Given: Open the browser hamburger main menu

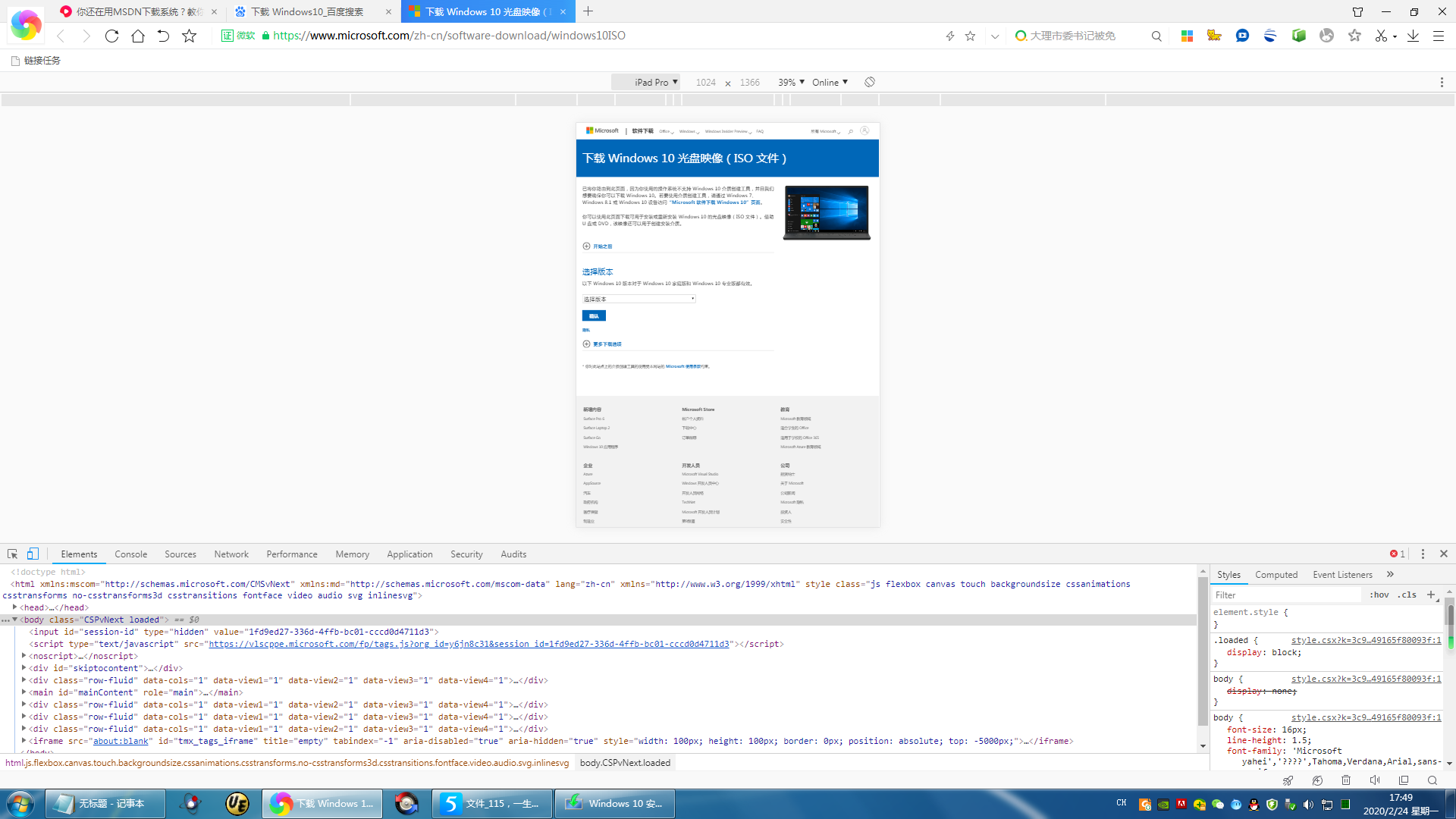Looking at the screenshot, I should click(1439, 36).
